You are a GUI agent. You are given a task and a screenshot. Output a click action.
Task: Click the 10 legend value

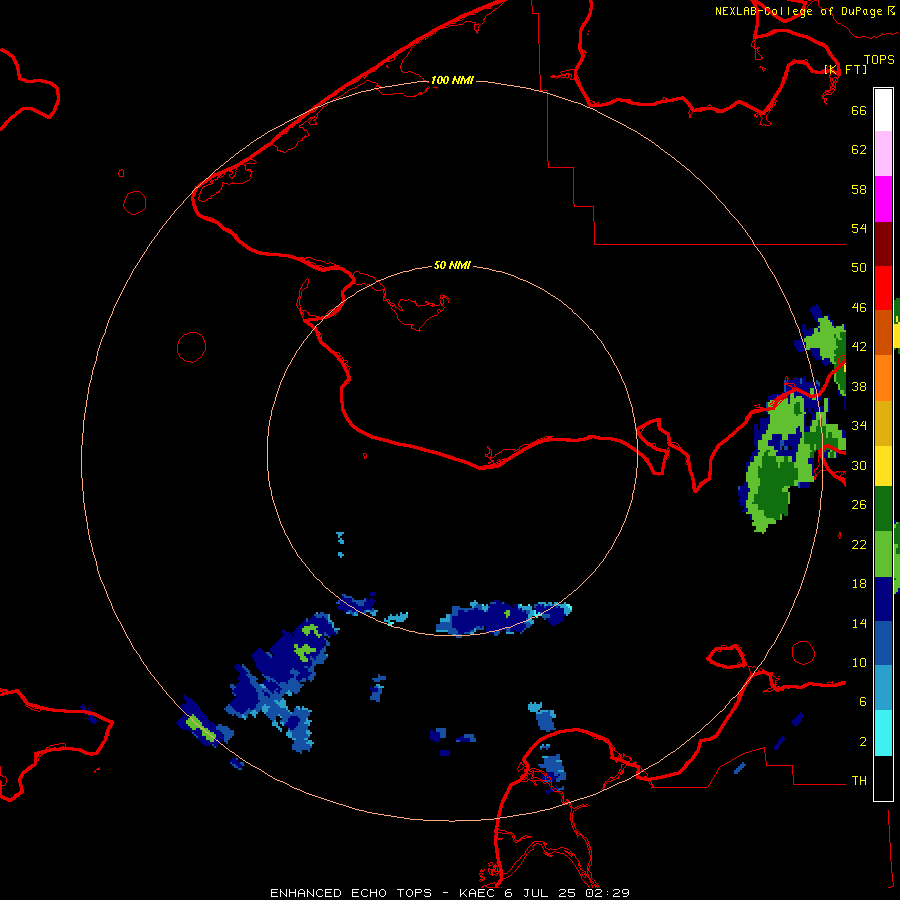[859, 662]
